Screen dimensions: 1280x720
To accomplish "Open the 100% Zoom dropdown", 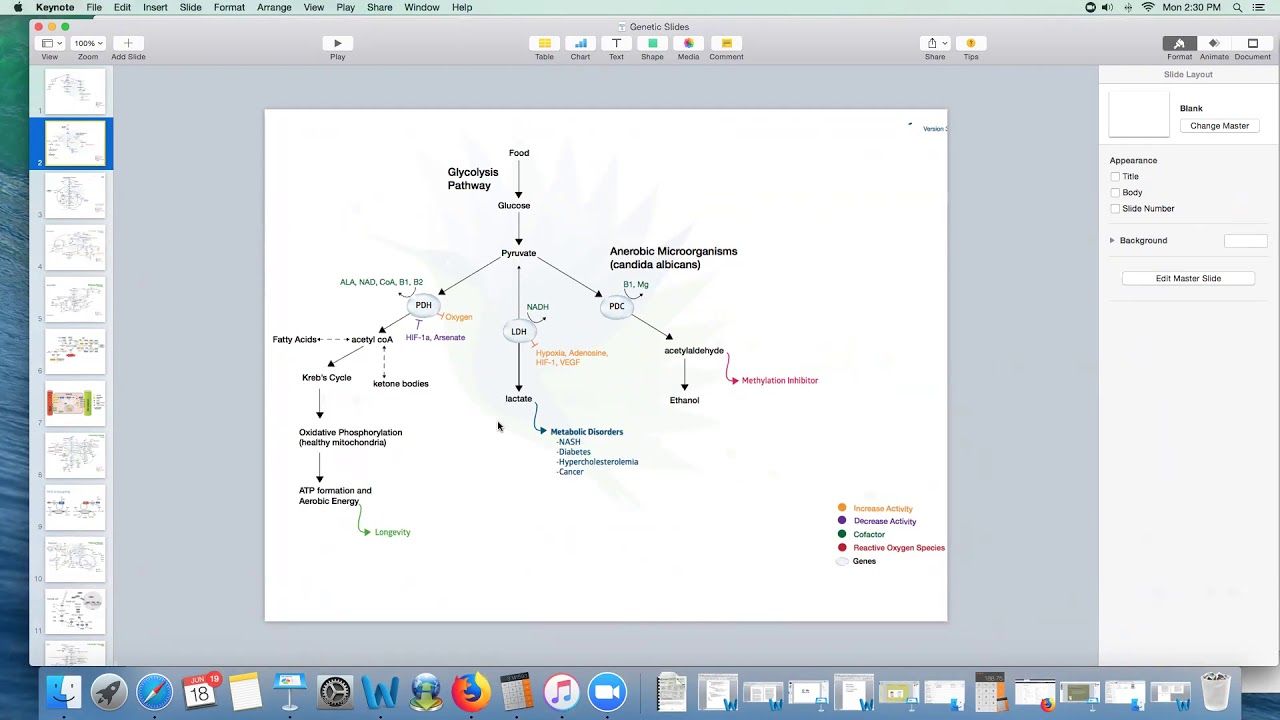I will tap(88, 43).
